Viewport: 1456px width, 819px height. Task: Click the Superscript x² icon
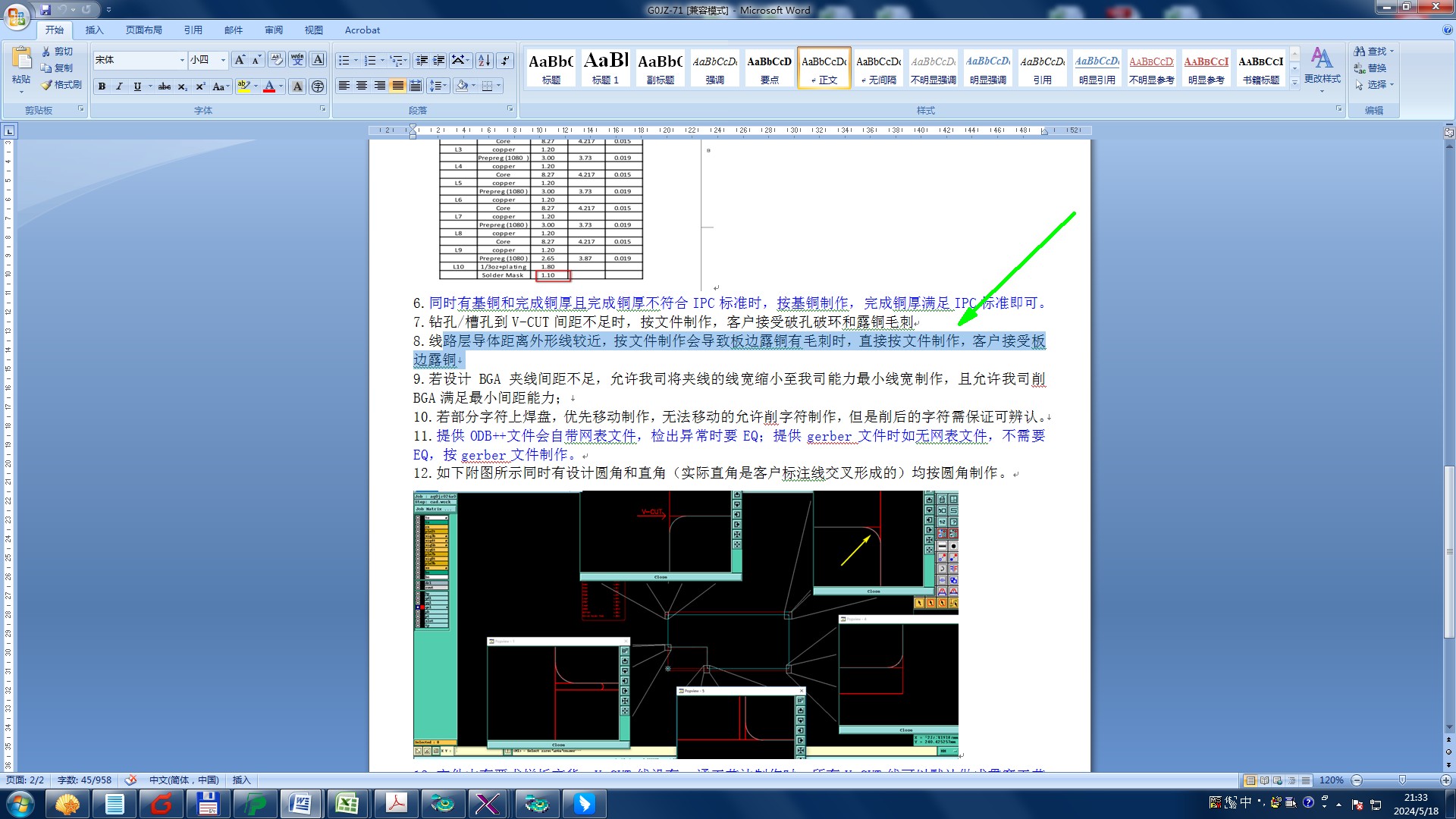(200, 86)
